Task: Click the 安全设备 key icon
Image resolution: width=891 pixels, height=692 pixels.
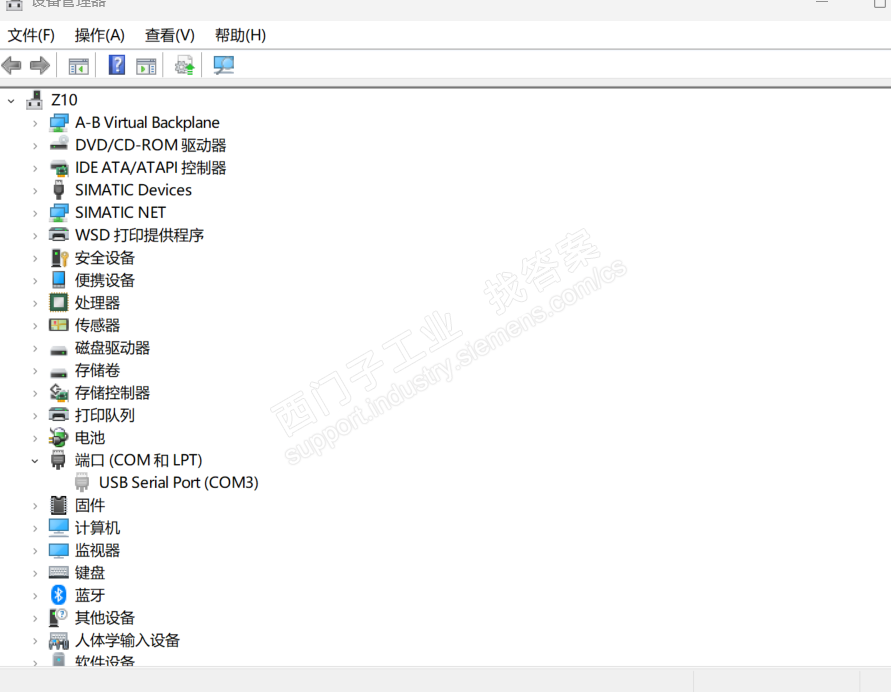Action: (59, 257)
